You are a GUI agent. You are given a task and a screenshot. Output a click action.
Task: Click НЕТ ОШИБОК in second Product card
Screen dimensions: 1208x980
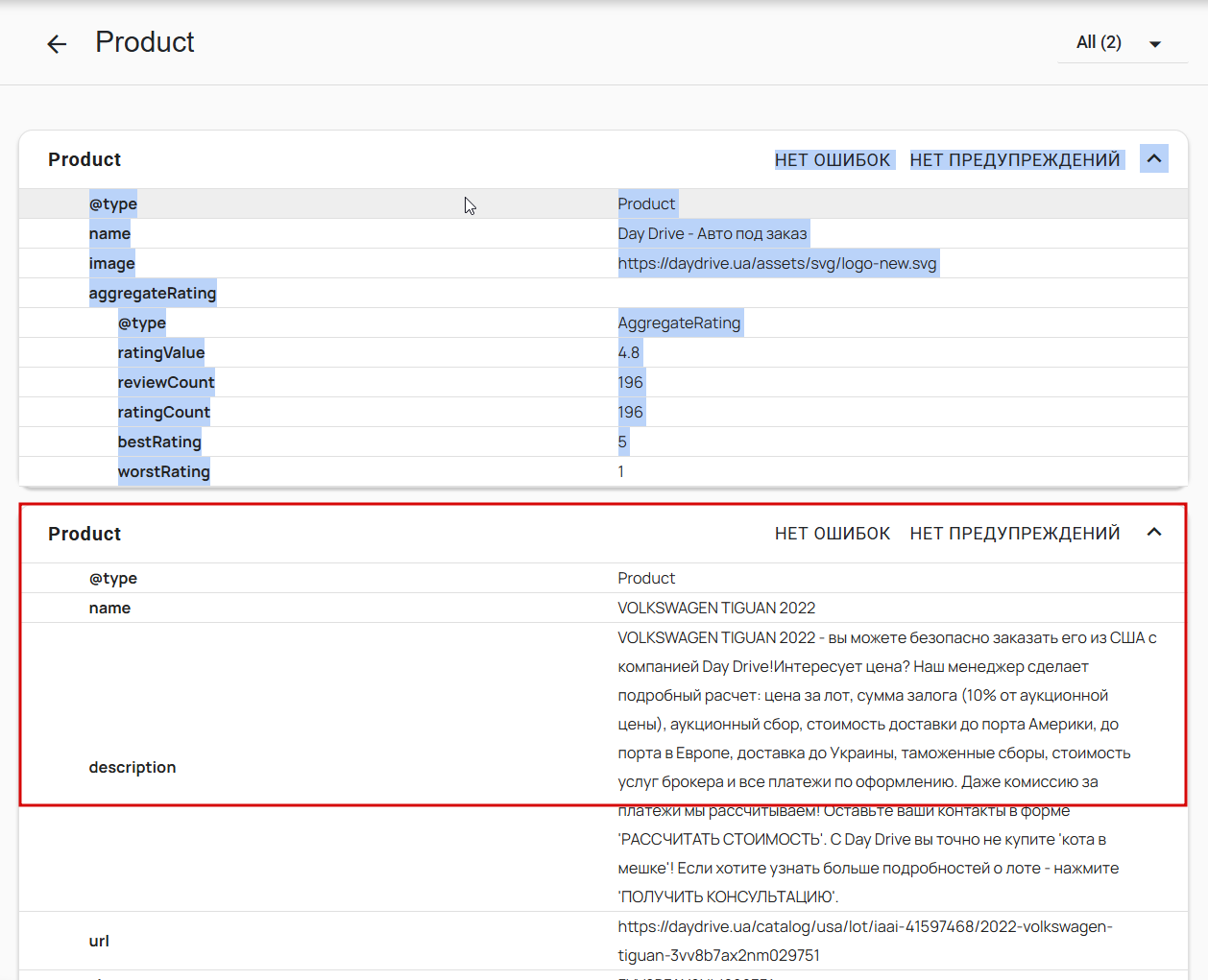pos(833,534)
